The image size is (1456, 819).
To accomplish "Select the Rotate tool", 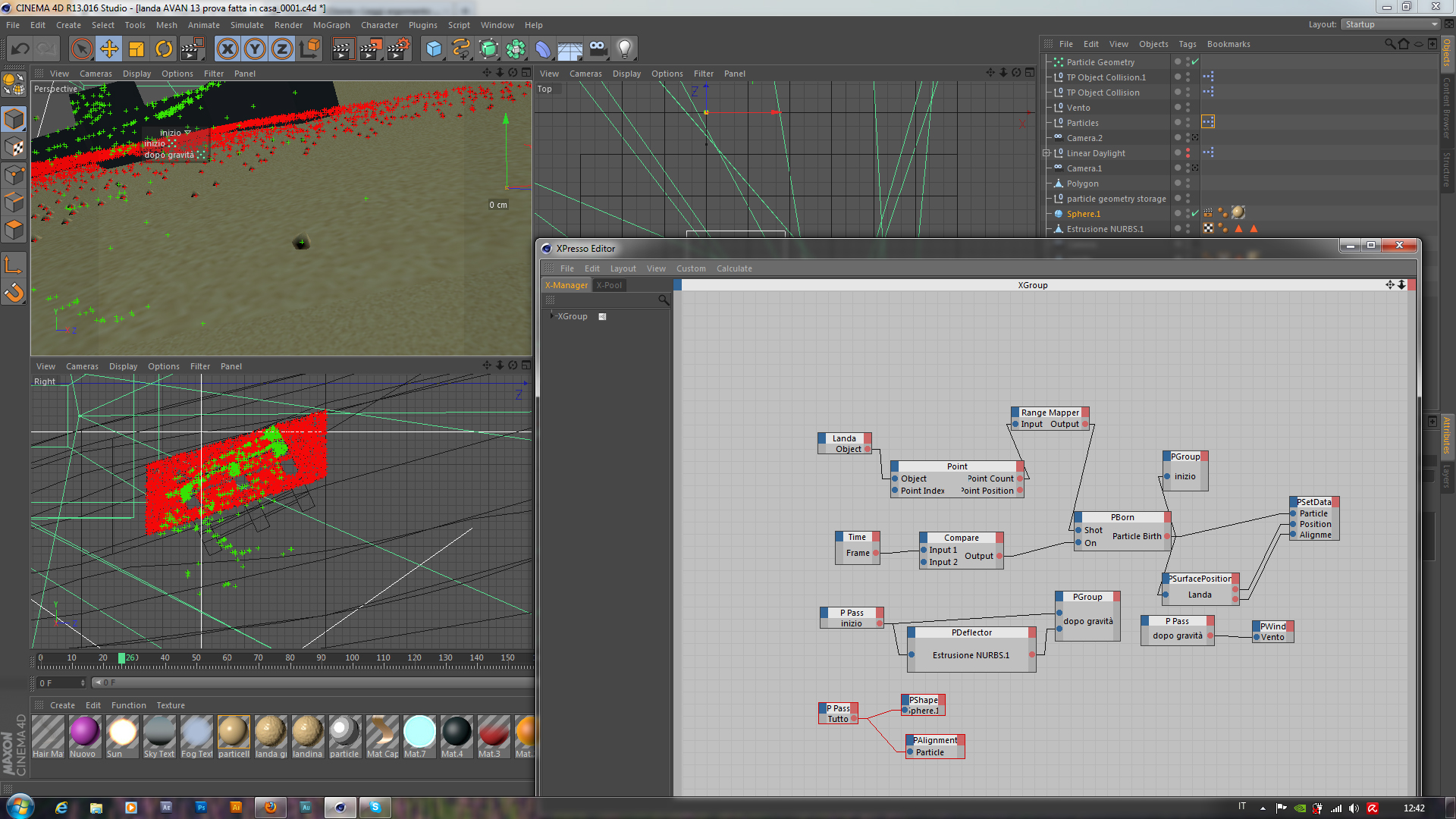I will coord(164,49).
